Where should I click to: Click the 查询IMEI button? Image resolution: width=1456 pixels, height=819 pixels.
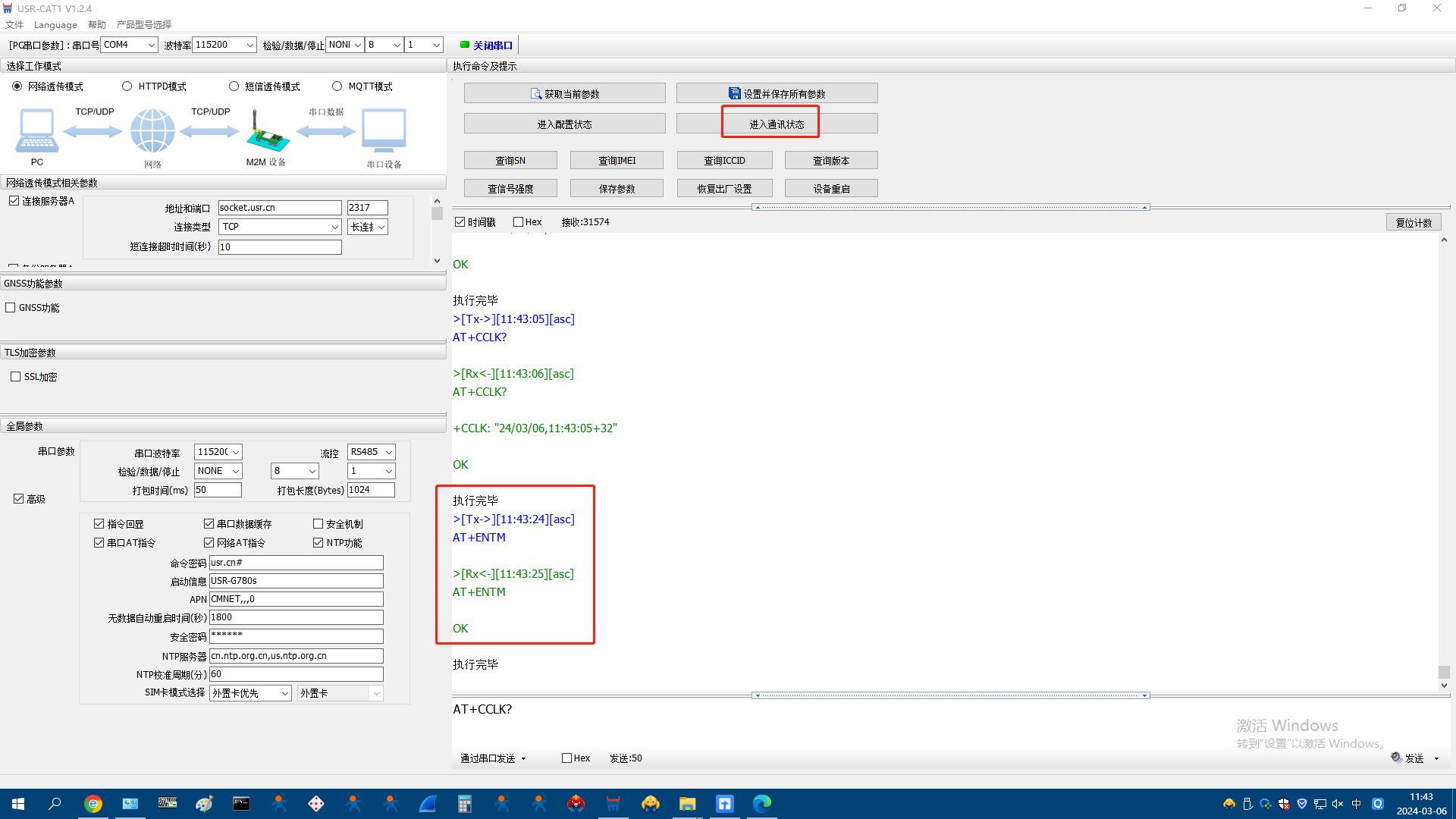pyautogui.click(x=617, y=161)
